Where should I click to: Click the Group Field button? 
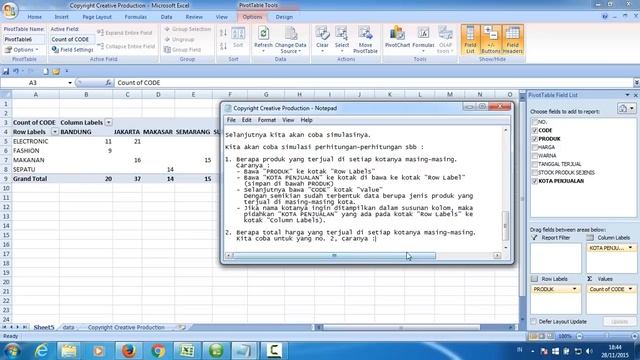[x=182, y=49]
